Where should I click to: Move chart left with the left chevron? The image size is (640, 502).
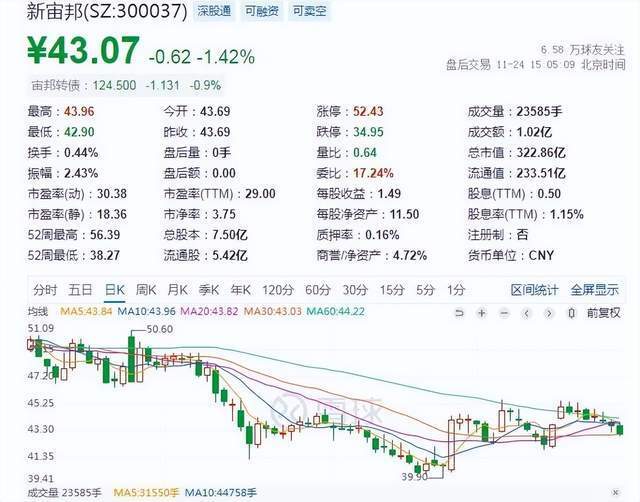click(x=527, y=313)
